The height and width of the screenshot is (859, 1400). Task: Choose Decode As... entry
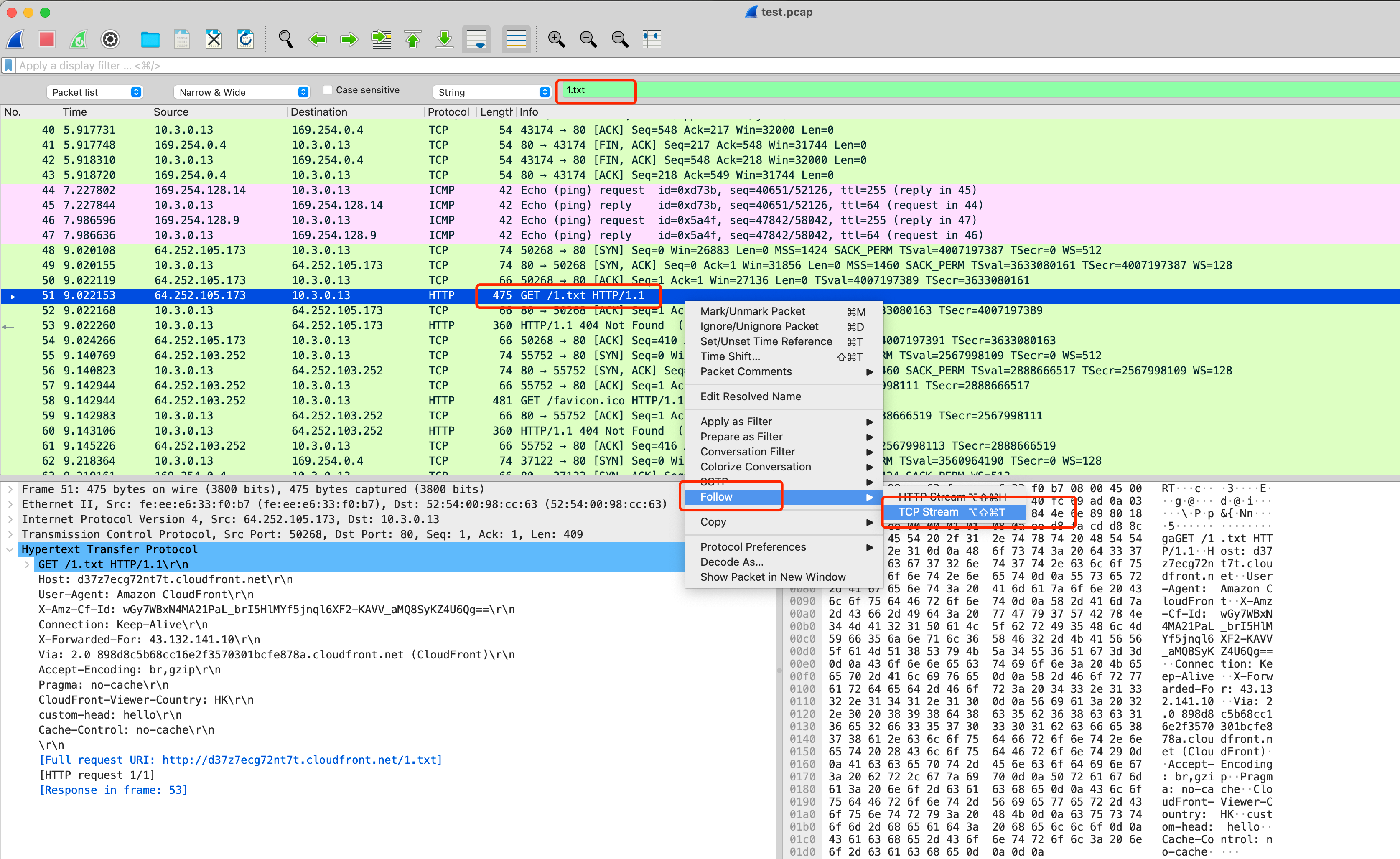coord(784,562)
